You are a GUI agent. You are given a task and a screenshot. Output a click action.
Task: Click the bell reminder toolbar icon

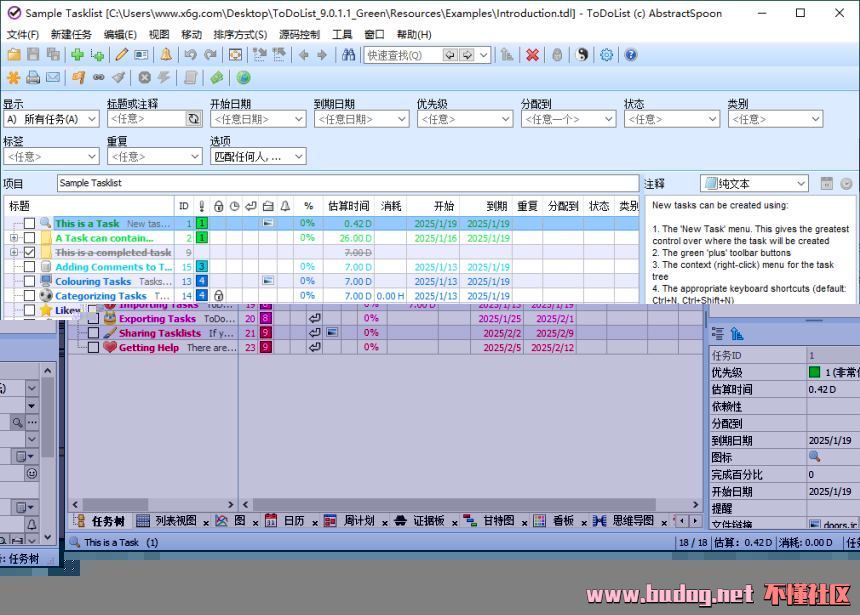(x=166, y=55)
